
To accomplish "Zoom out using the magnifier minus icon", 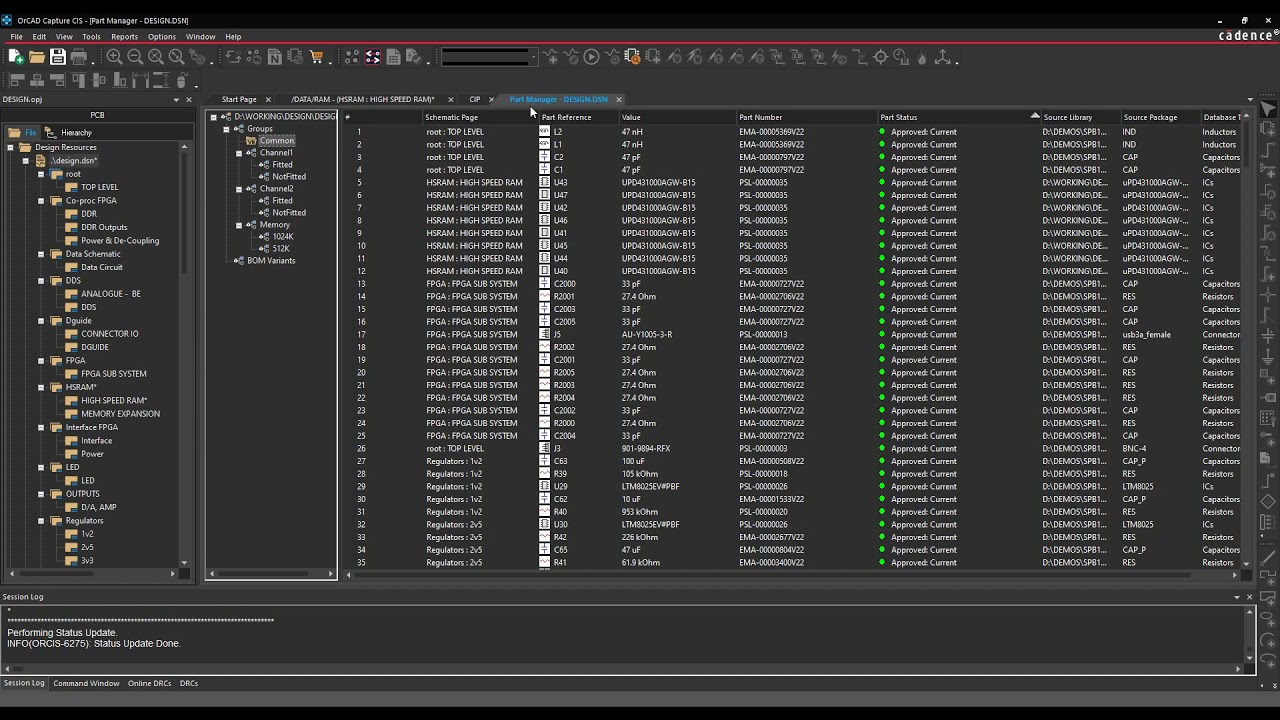I will (135, 57).
